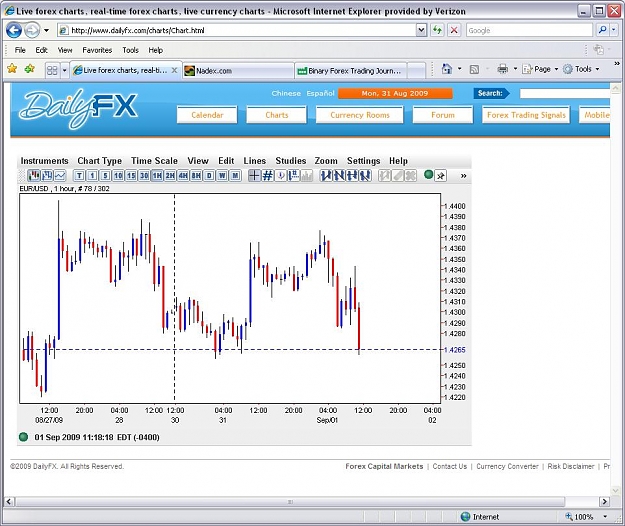
Task: Open the zoom level 100% dropdown
Action: pyautogui.click(x=605, y=516)
